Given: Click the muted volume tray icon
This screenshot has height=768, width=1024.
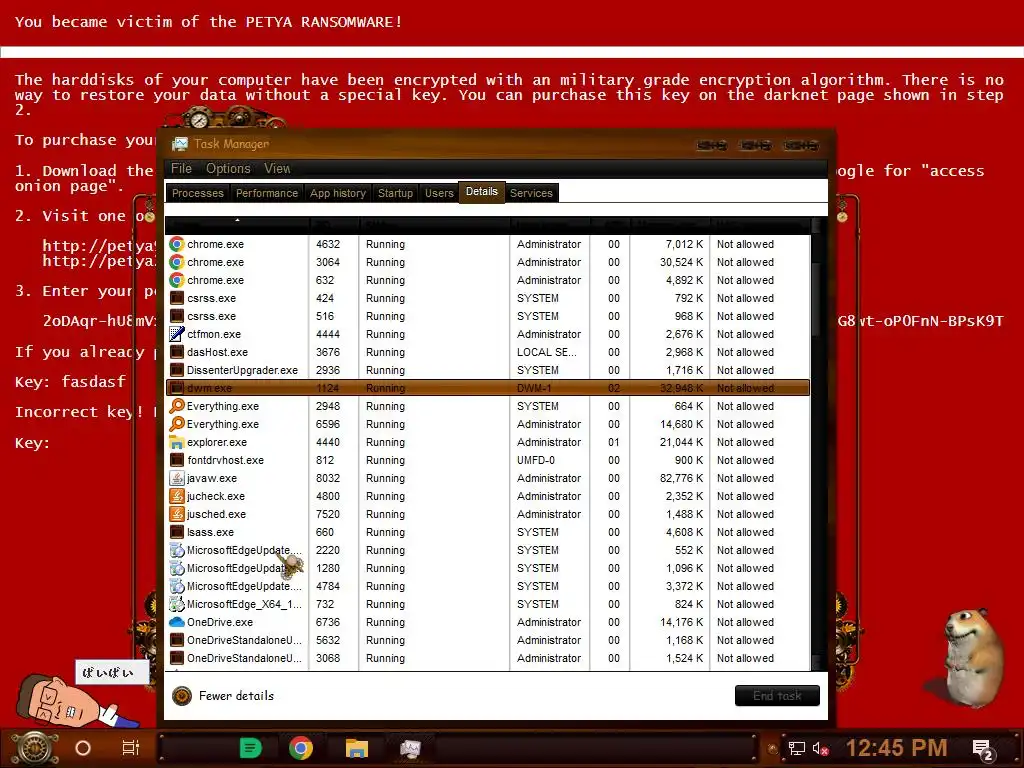Looking at the screenshot, I should [821, 748].
